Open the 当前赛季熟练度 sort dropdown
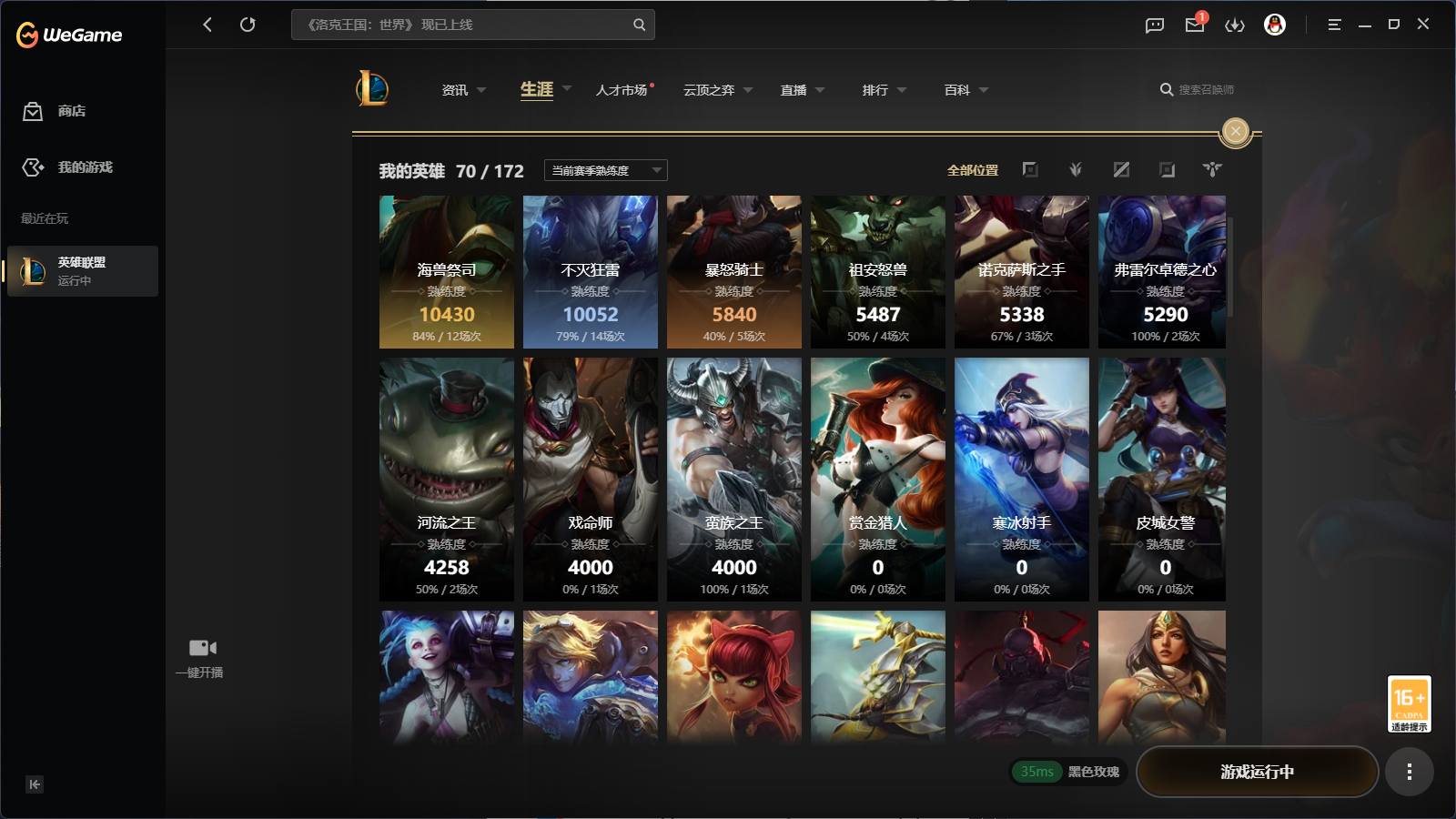The width and height of the screenshot is (1456, 819). click(x=606, y=170)
